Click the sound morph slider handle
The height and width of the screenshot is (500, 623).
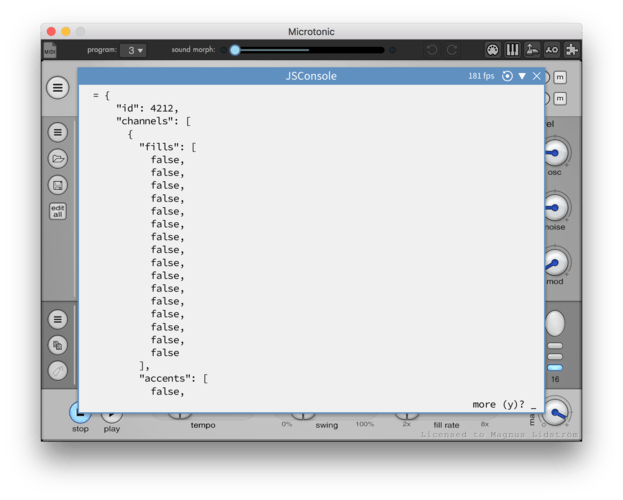(235, 50)
